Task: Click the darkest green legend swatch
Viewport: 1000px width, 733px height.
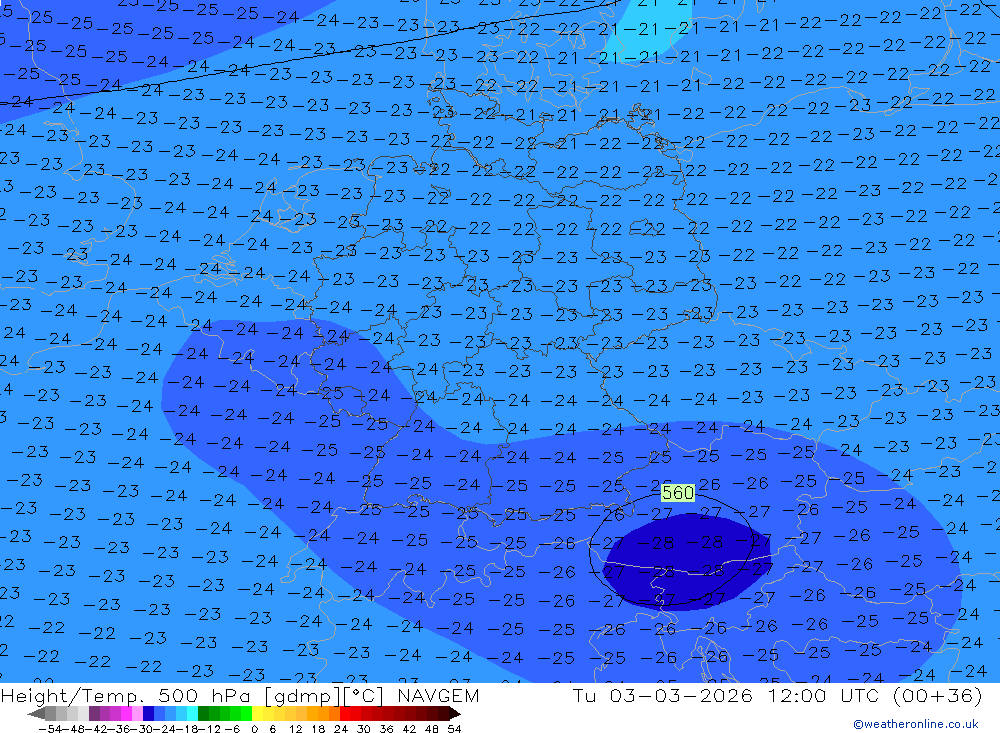Action: tap(203, 714)
